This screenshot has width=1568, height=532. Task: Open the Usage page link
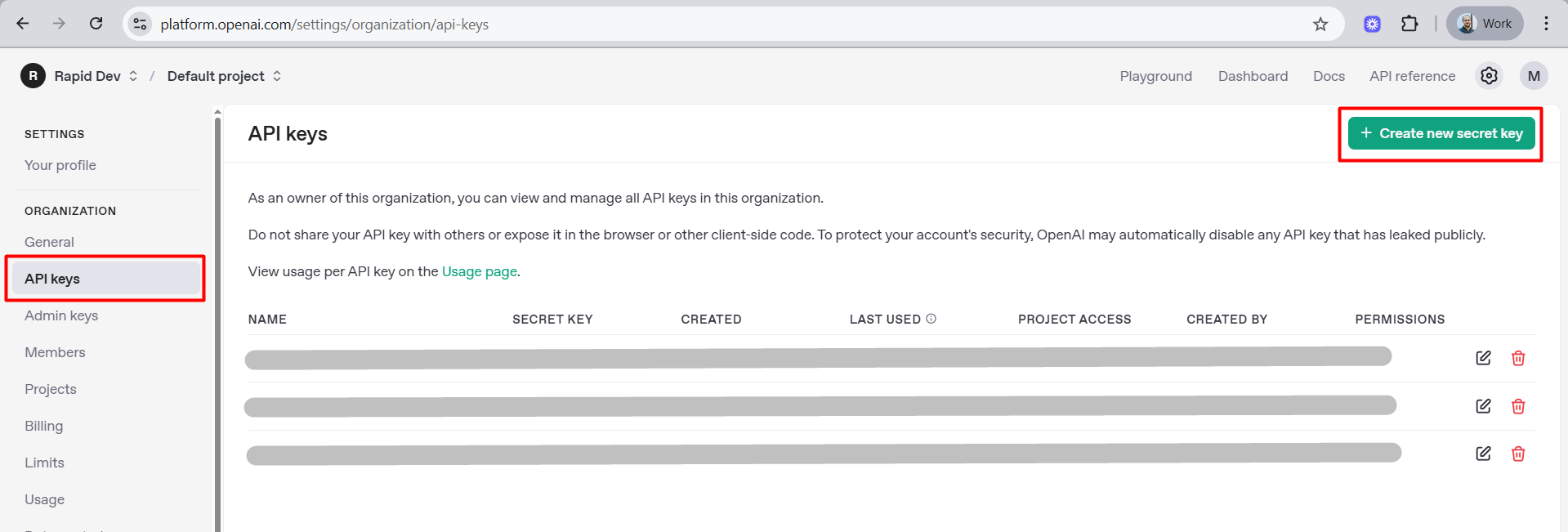(479, 271)
